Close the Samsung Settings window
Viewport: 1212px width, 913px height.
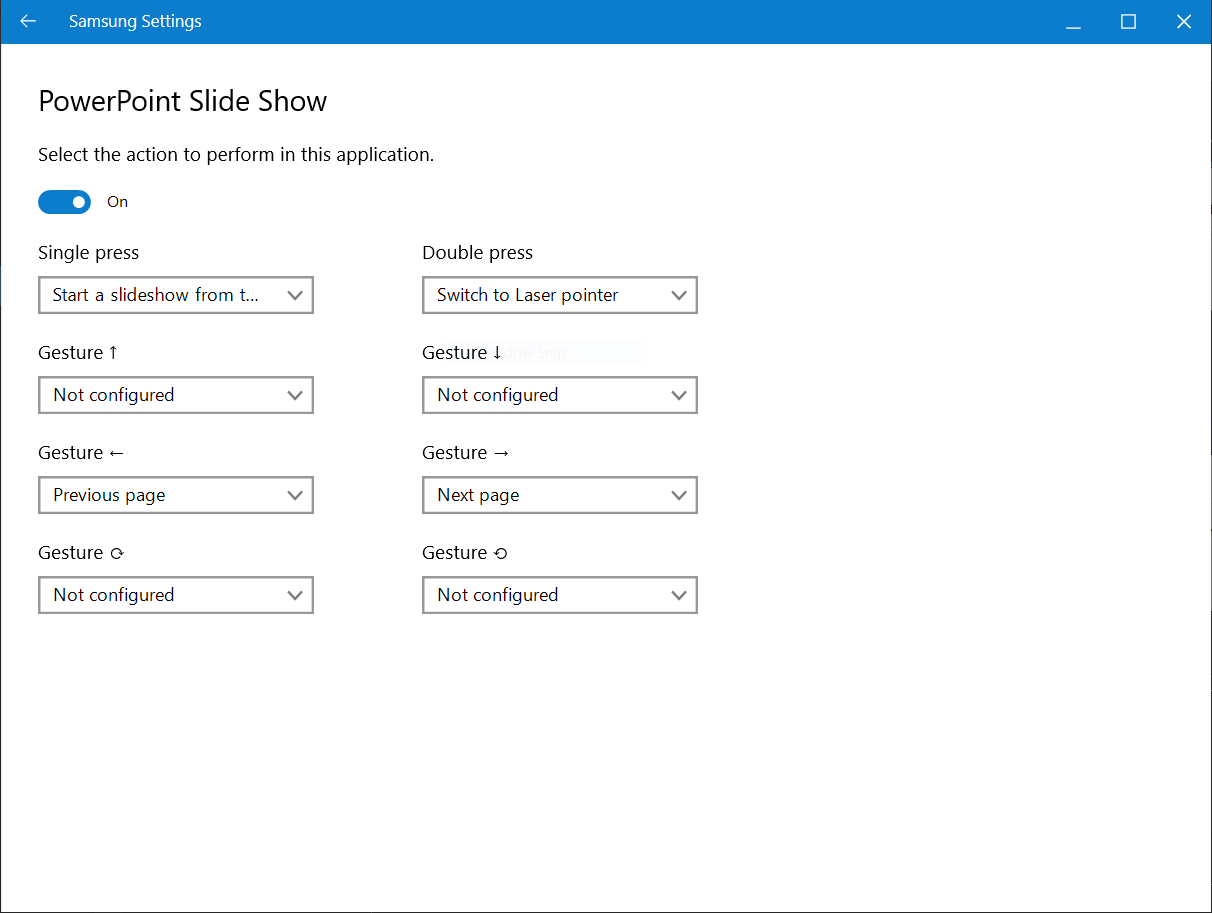tap(1184, 21)
